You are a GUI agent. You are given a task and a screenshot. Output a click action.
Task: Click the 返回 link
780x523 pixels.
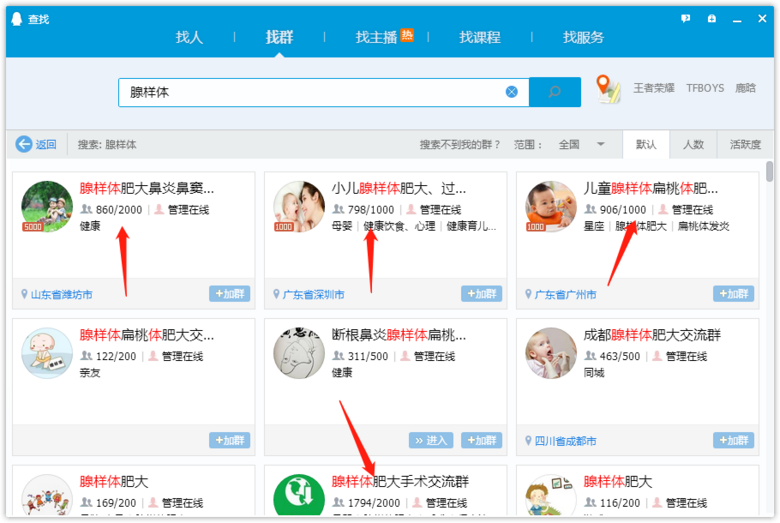click(x=46, y=144)
